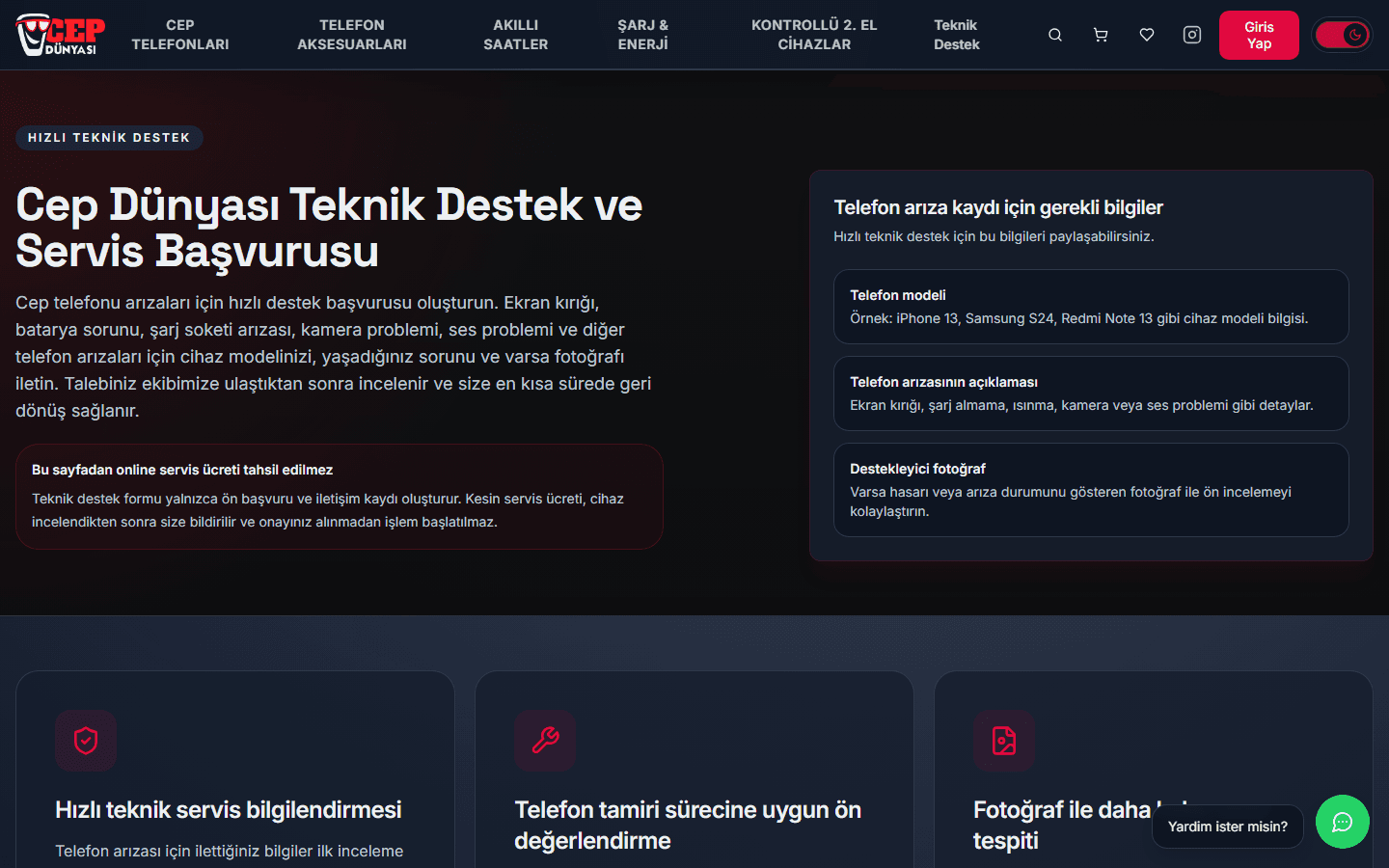
Task: Open Kontrollü 2. El Cihazlar menu
Action: coord(814,35)
